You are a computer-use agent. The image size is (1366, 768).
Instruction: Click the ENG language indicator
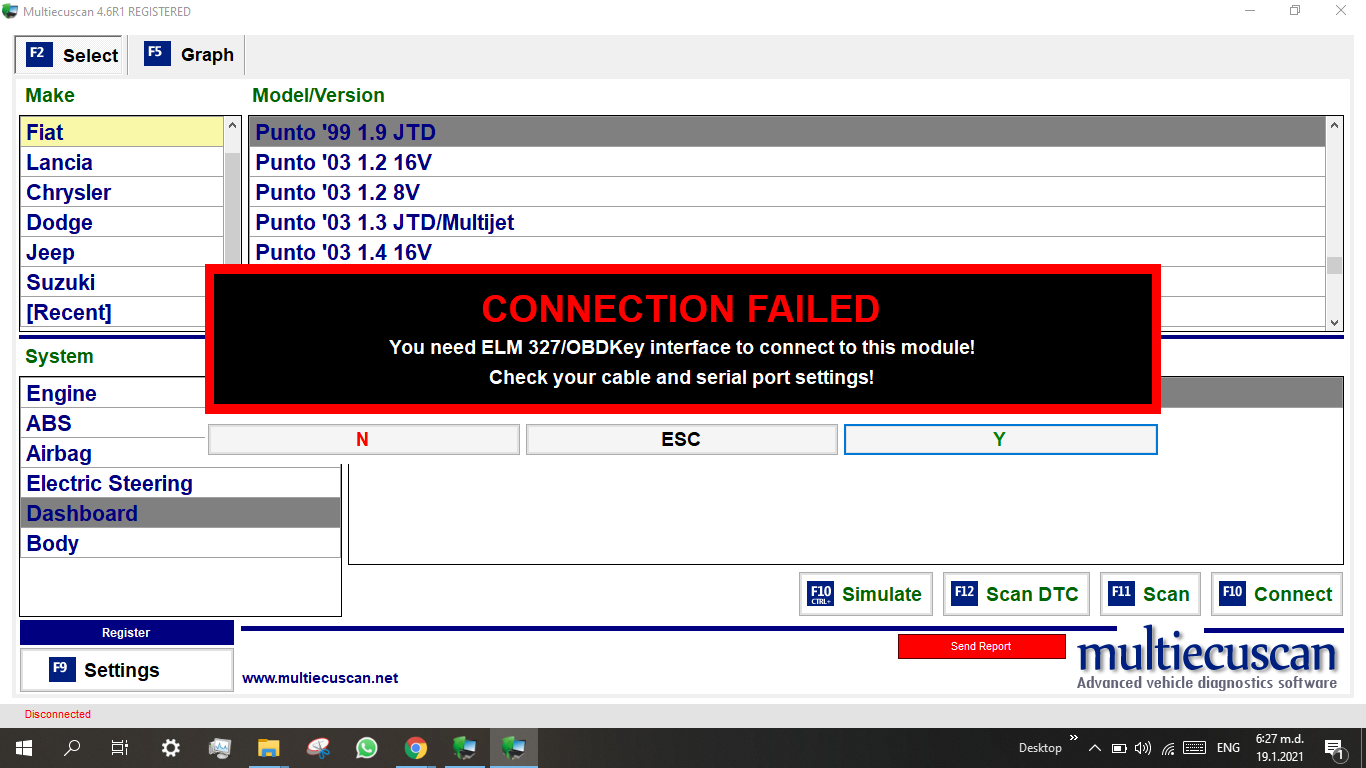(1228, 748)
